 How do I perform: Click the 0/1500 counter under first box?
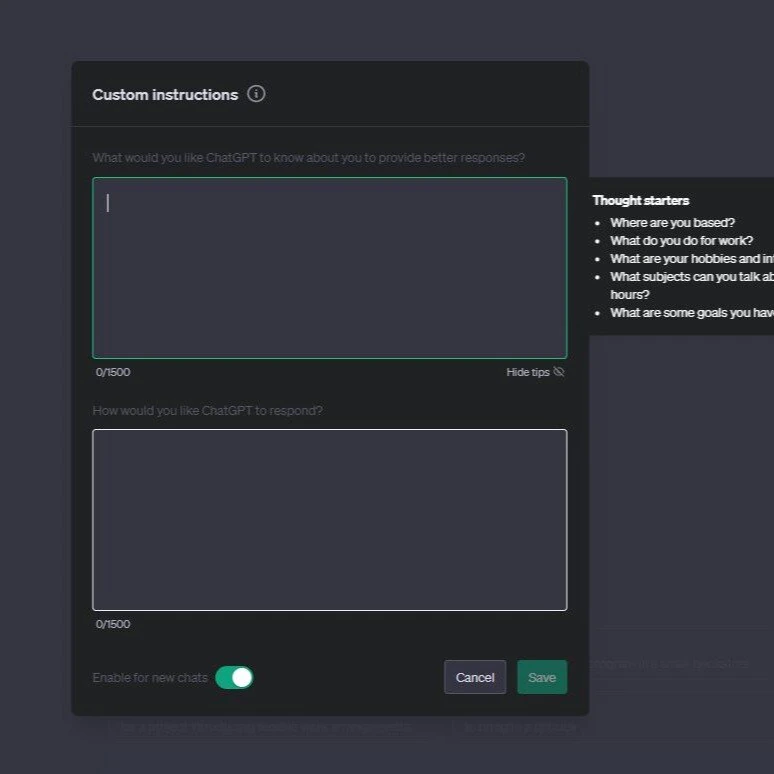(113, 372)
